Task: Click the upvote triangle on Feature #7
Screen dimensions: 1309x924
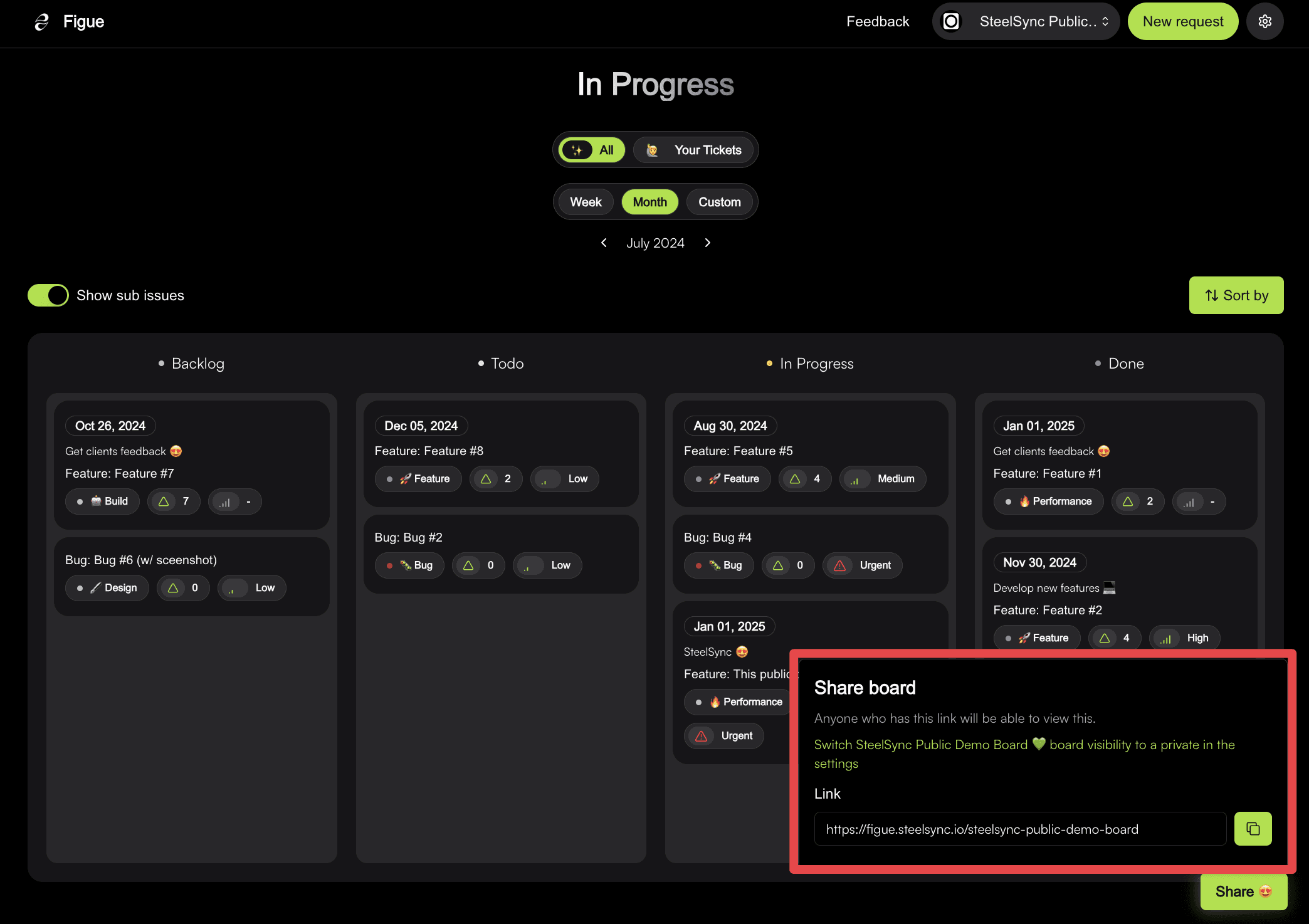Action: [164, 501]
